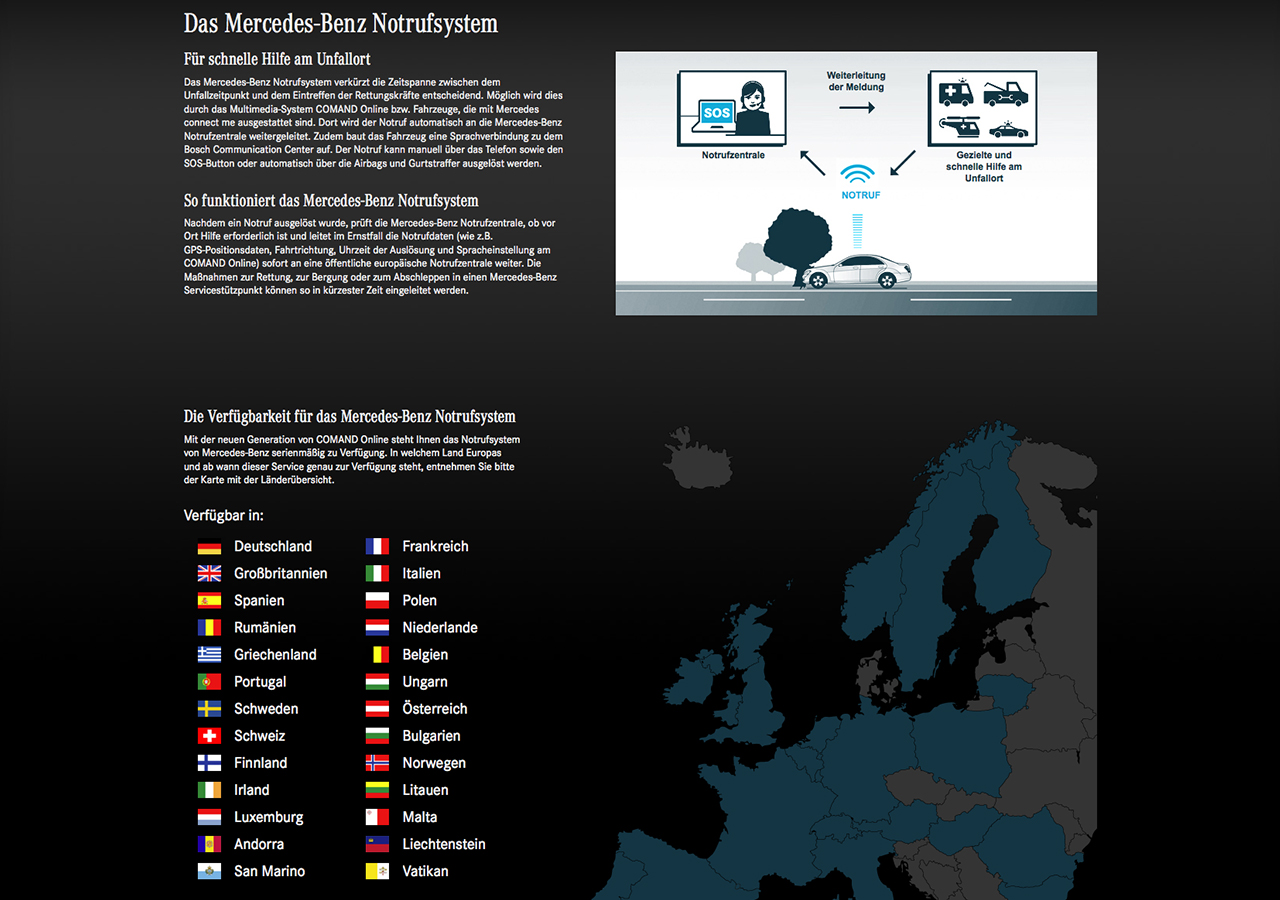Click the Großbritannien Union Jack flag
The height and width of the screenshot is (900, 1280).
pos(209,574)
